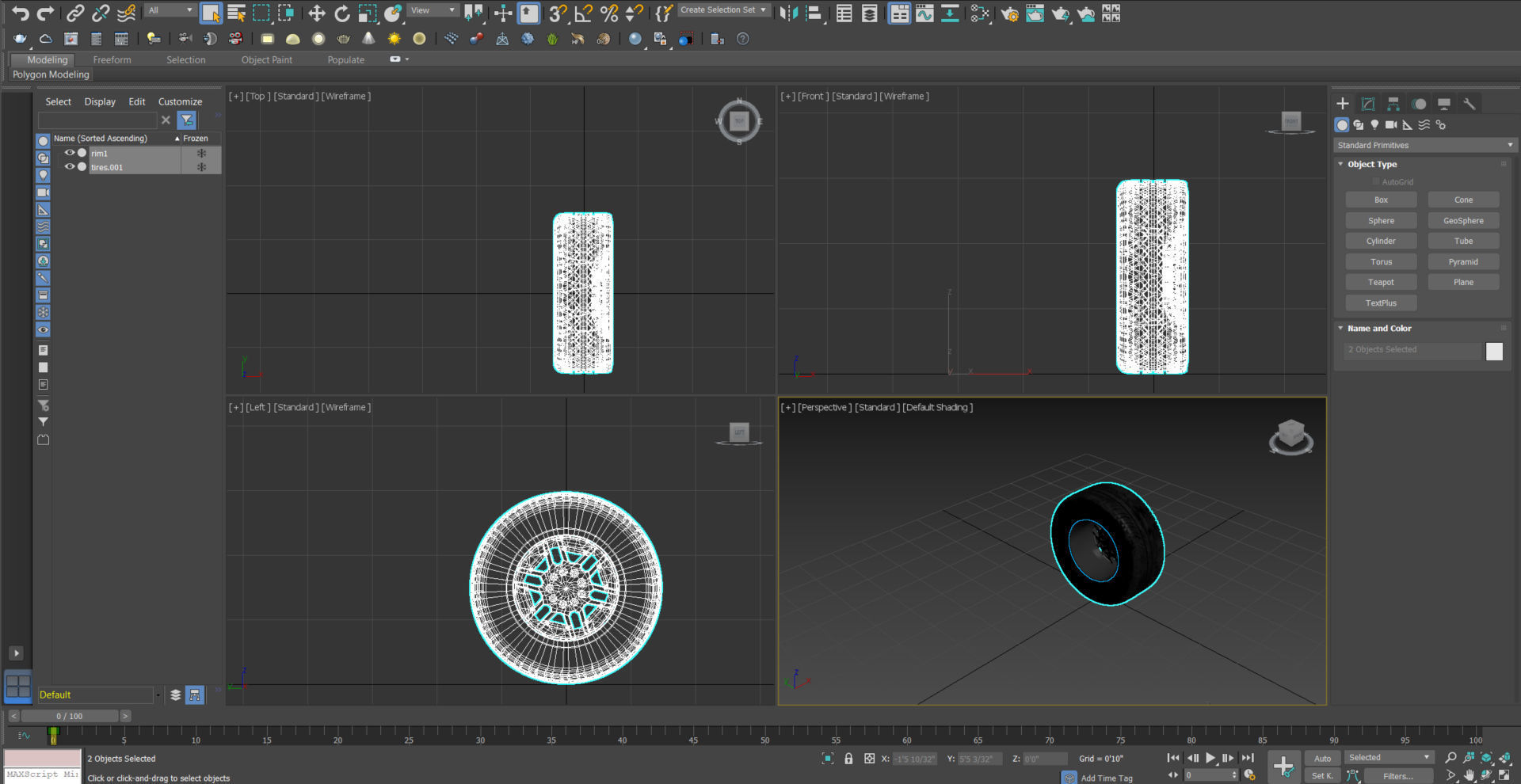Screen dimensions: 1521x784
Task: Switch create category to Shapes
Action: (1358, 124)
